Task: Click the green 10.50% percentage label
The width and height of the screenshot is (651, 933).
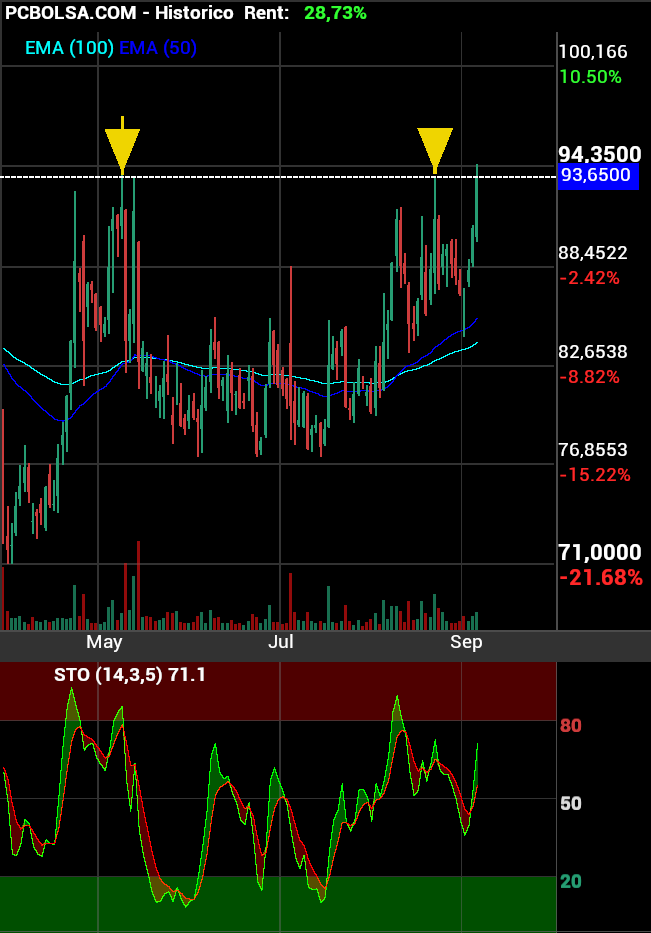Action: click(x=590, y=77)
